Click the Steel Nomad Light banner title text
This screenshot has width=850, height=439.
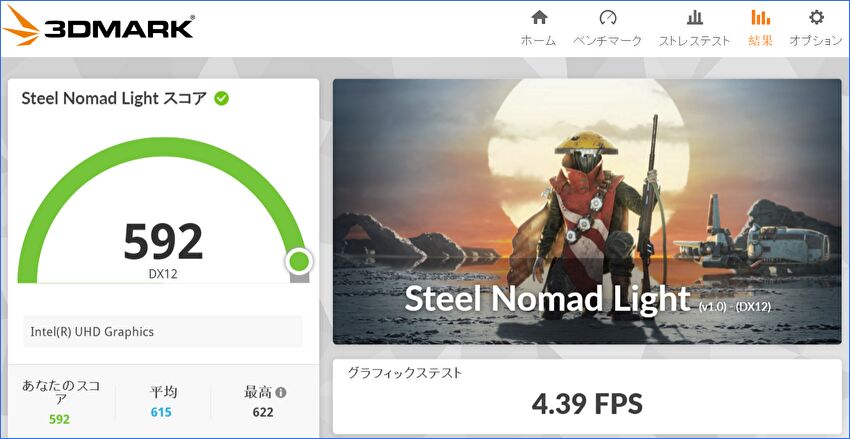[547, 299]
